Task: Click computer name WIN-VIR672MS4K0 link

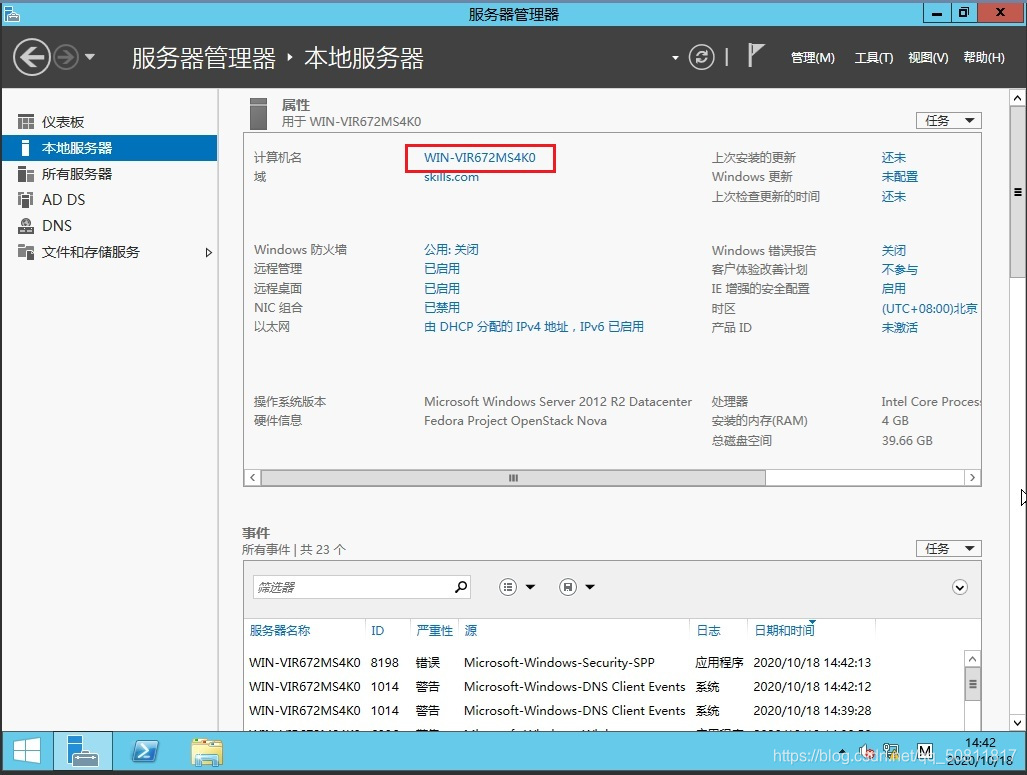Action: [x=479, y=158]
